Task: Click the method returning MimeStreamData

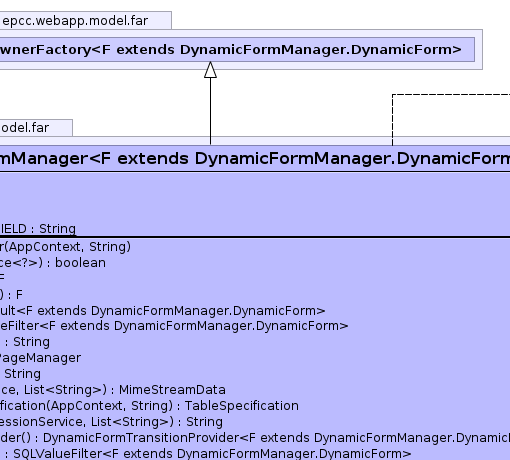Action: [x=113, y=390]
